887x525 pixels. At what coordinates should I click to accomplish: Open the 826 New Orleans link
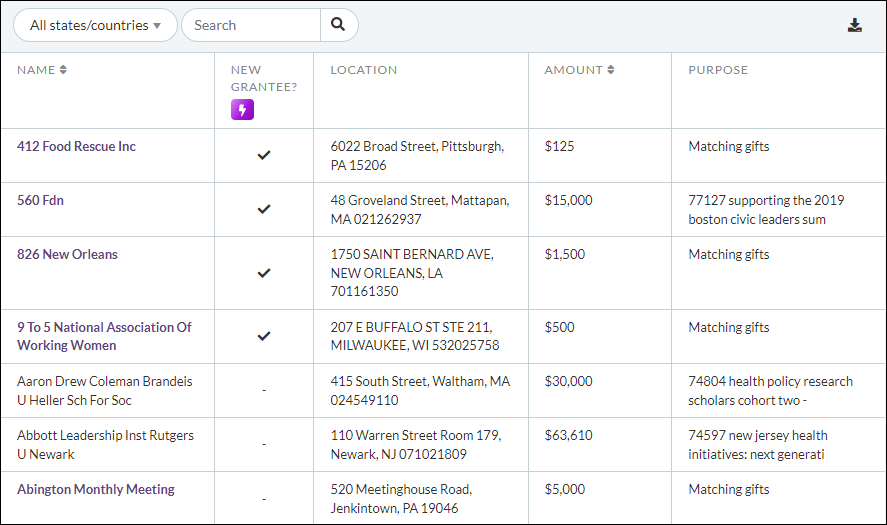(x=67, y=255)
